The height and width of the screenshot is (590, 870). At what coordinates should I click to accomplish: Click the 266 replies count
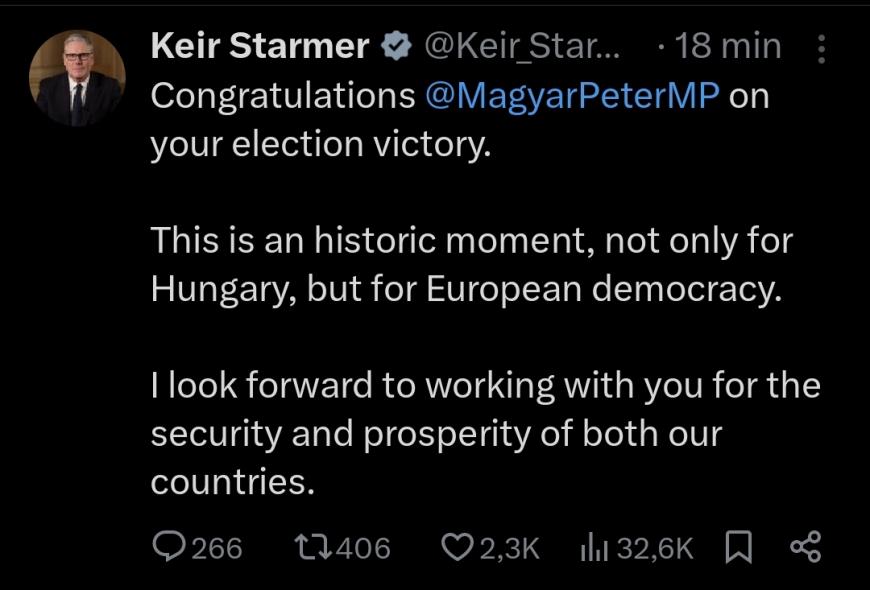(x=216, y=547)
